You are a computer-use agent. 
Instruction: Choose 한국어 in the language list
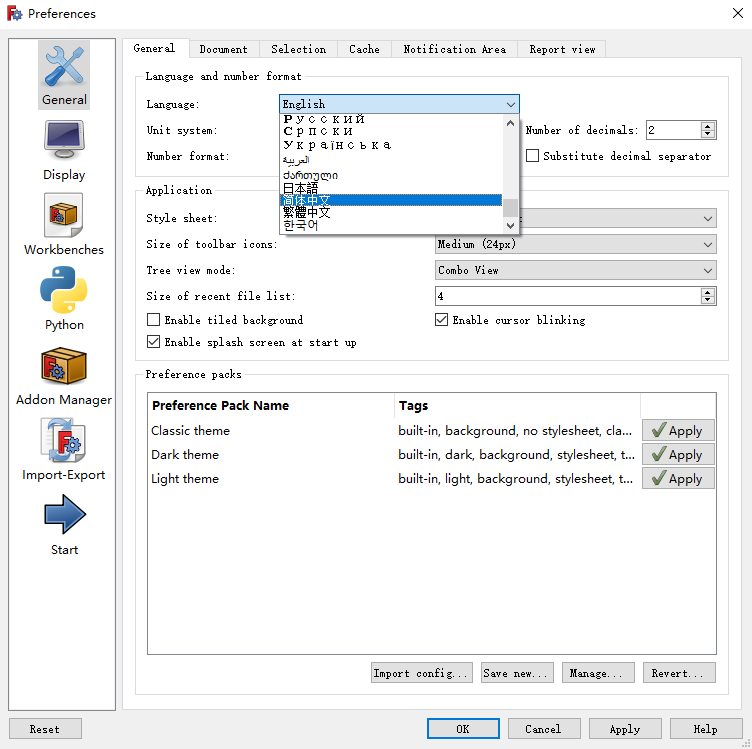click(390, 225)
